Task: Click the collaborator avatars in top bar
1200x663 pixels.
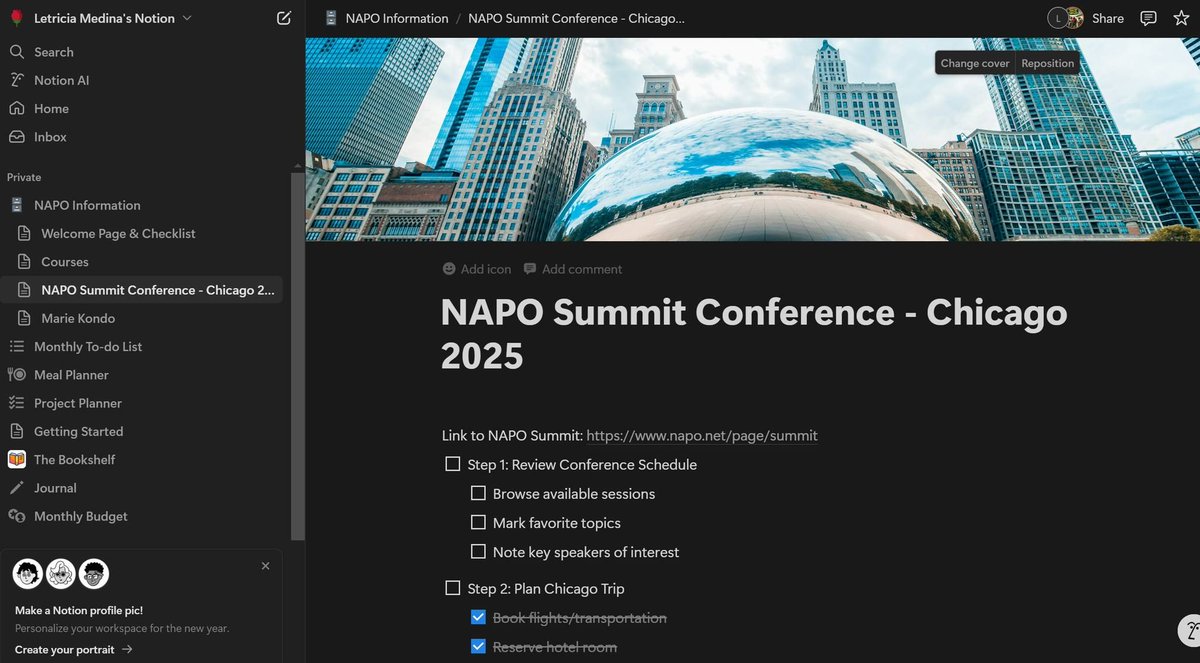Action: point(1066,18)
